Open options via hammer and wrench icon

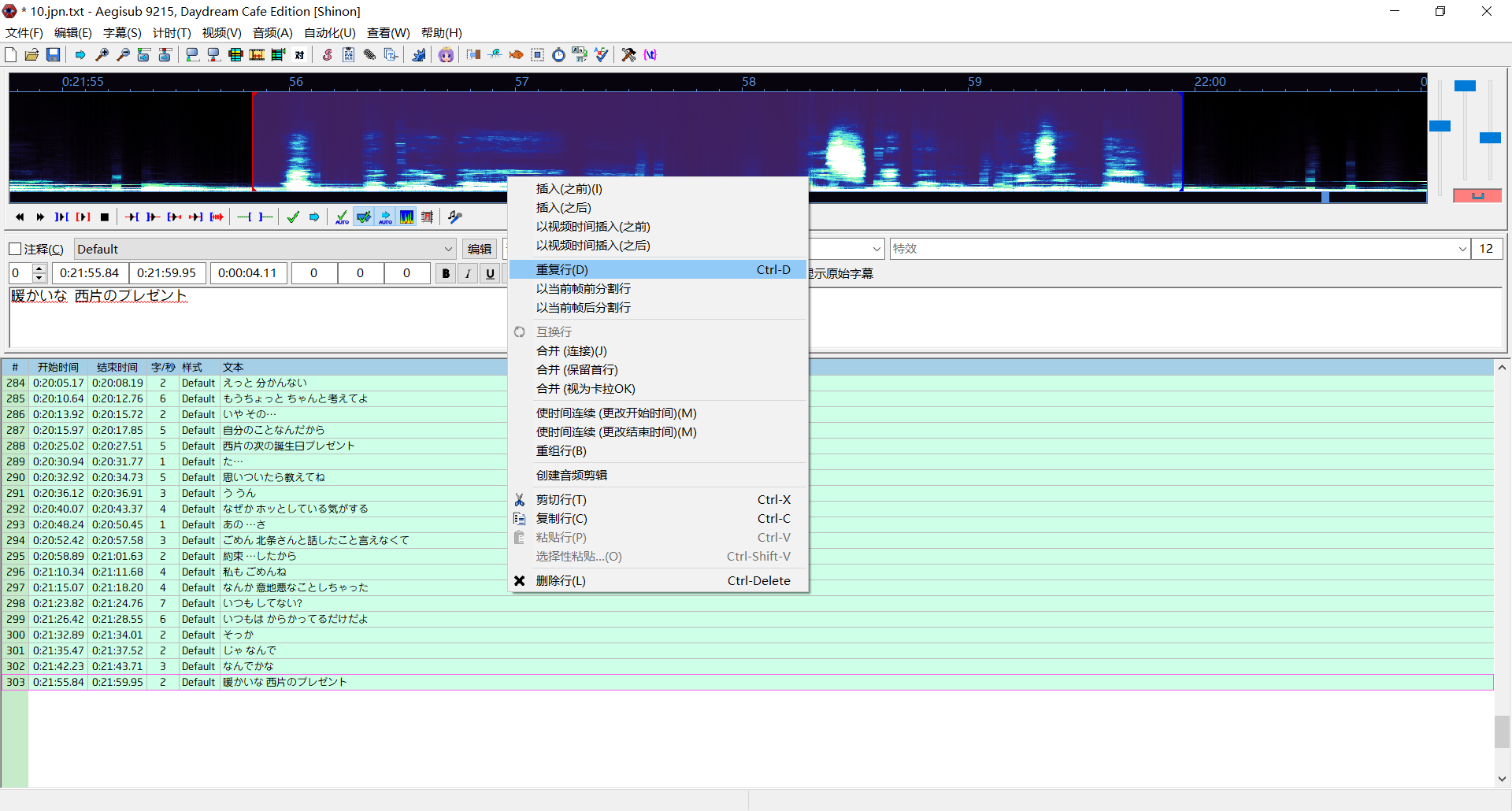(628, 54)
